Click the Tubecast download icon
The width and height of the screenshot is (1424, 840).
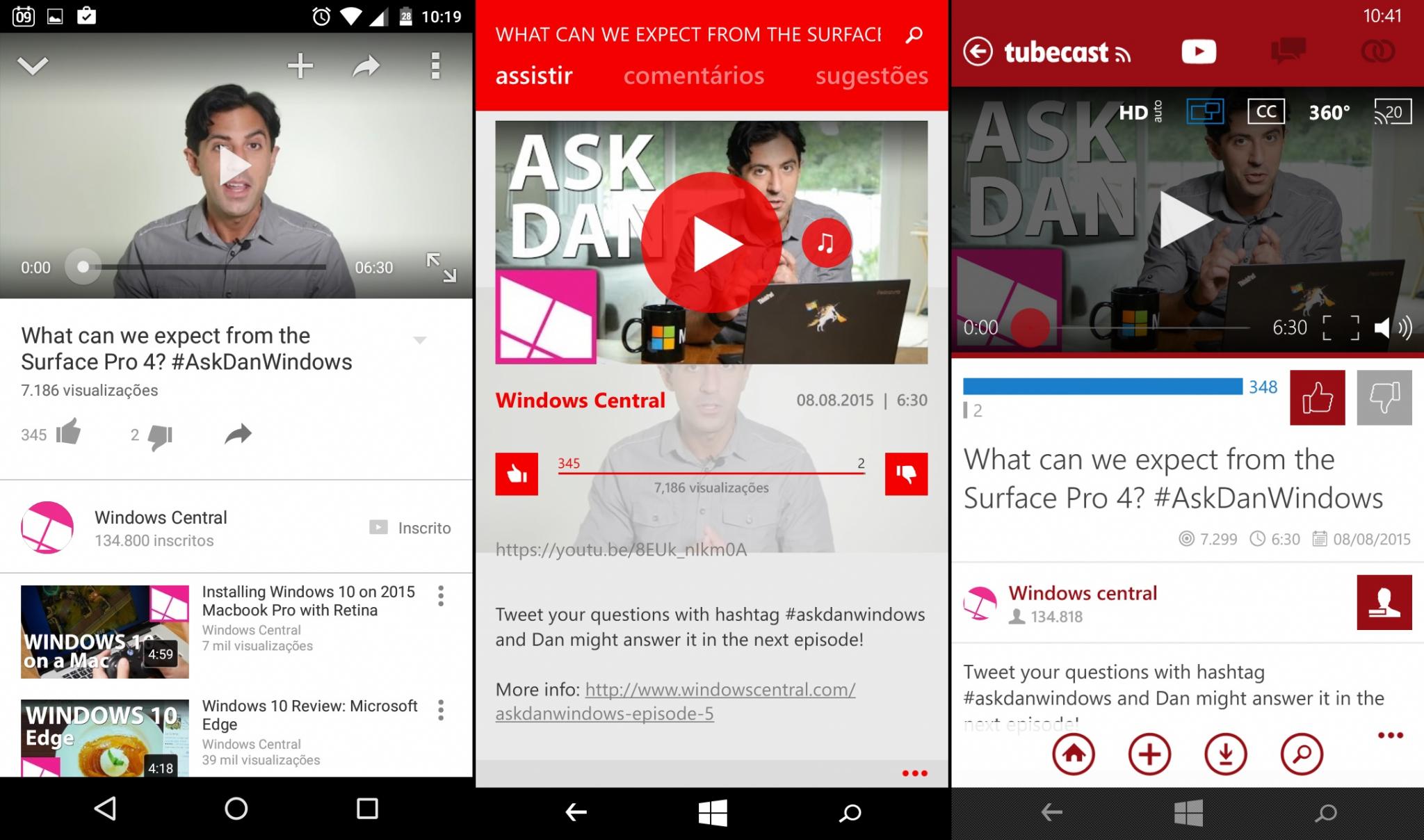[1225, 754]
